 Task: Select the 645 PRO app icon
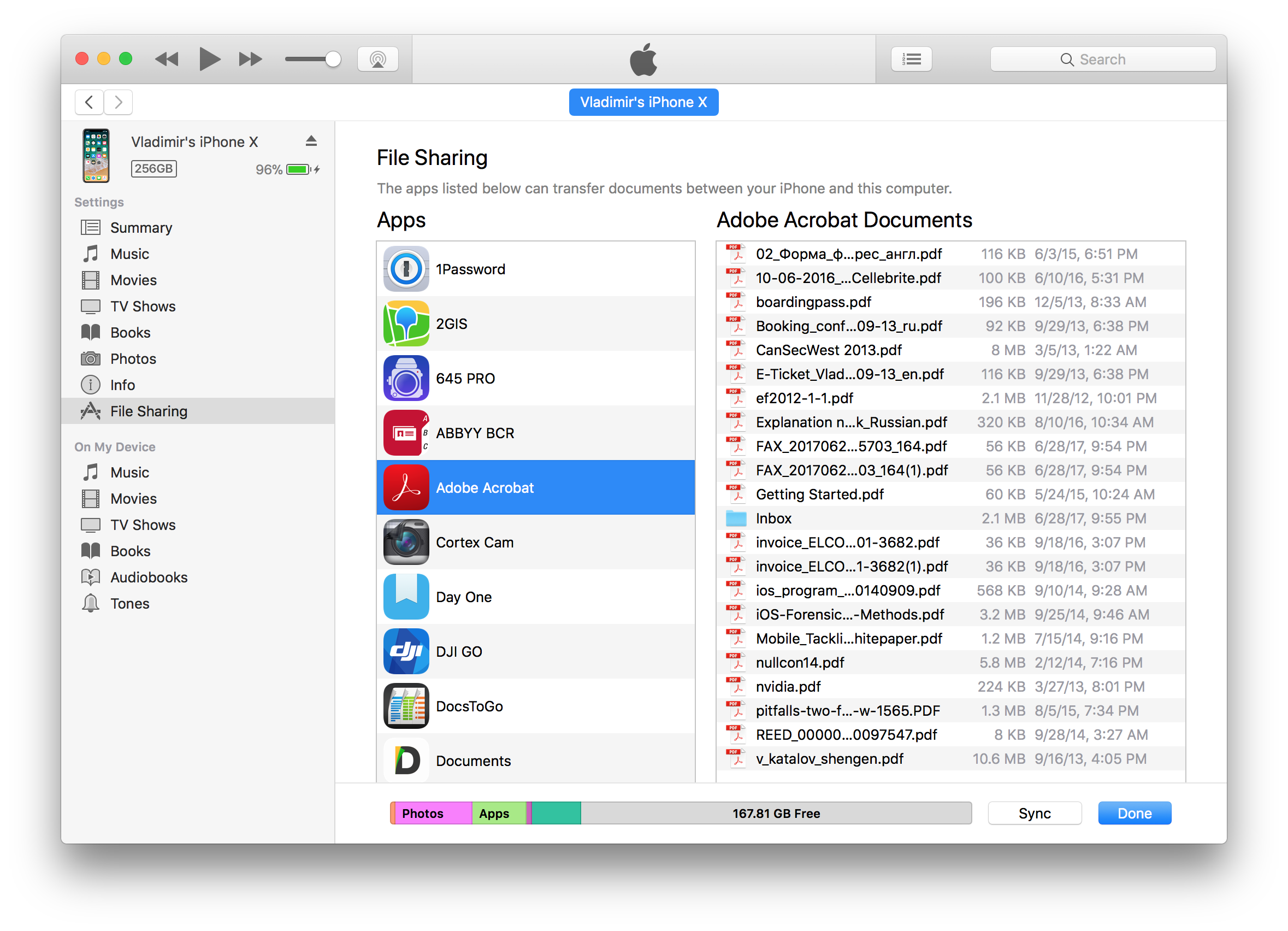point(406,378)
